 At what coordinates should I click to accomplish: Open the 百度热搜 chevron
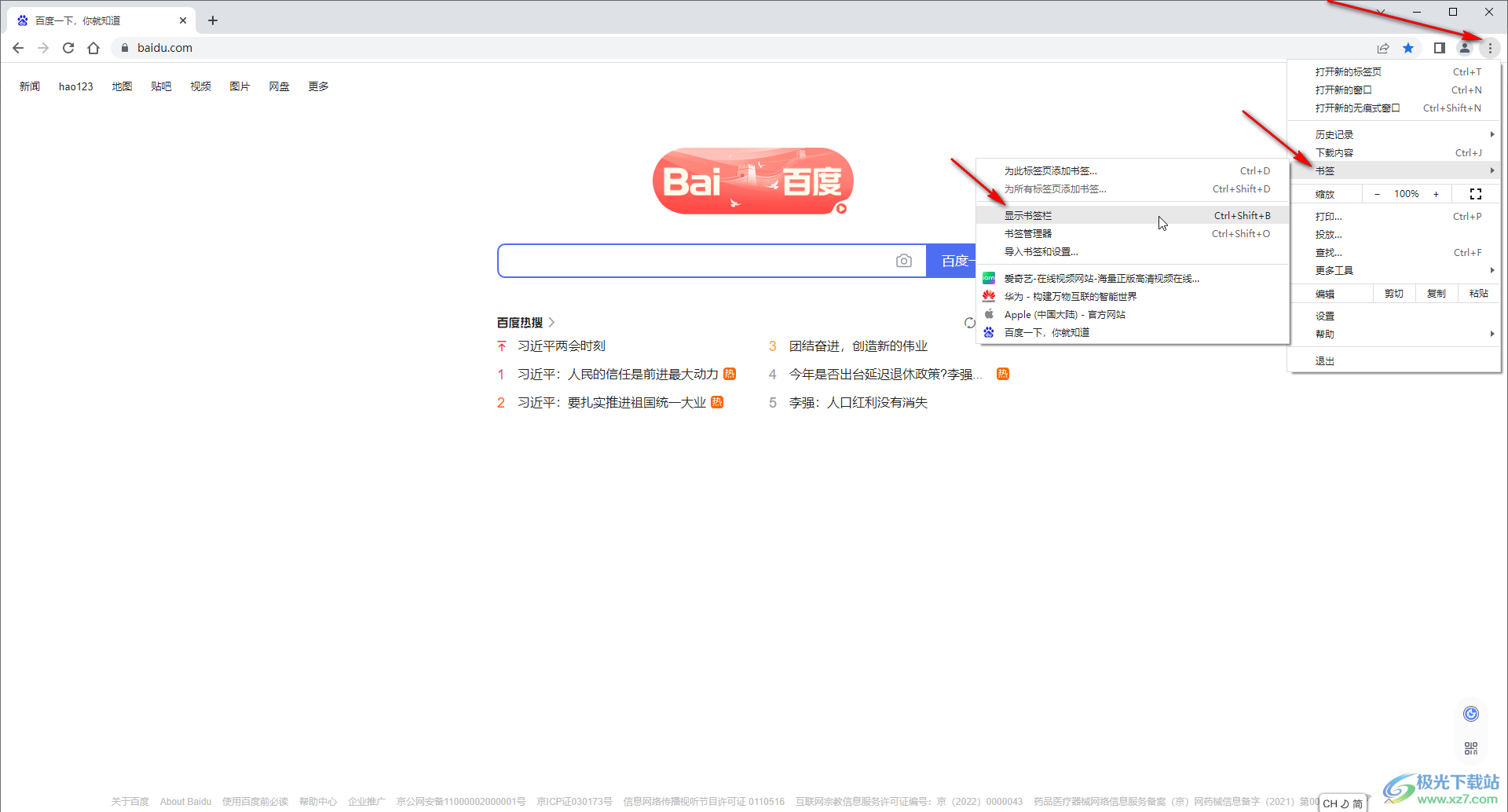click(552, 322)
